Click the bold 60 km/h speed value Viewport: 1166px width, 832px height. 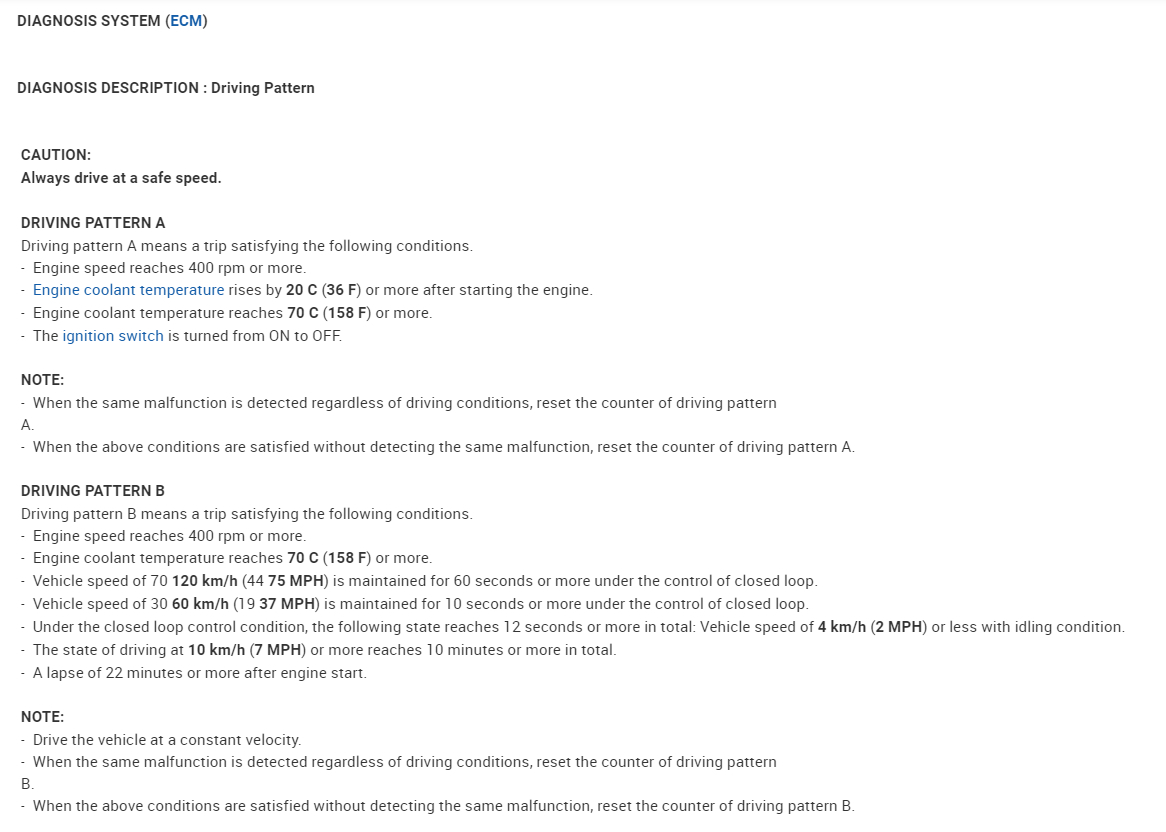(x=200, y=604)
